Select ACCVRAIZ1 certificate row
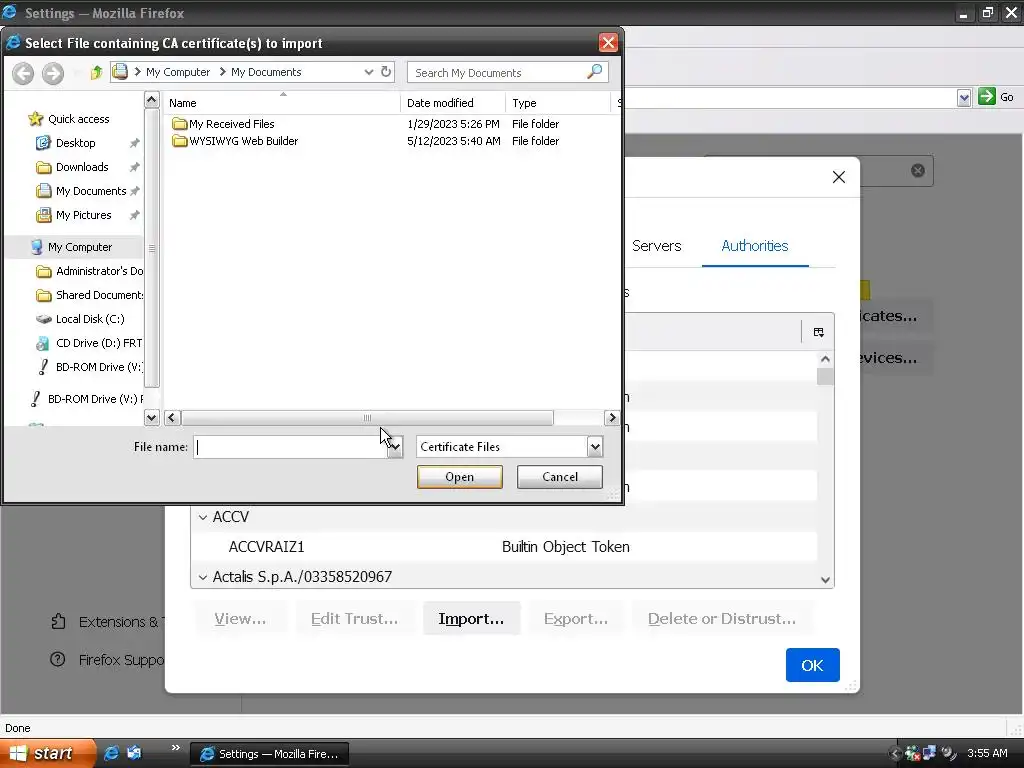This screenshot has width=1024, height=768. (x=504, y=547)
